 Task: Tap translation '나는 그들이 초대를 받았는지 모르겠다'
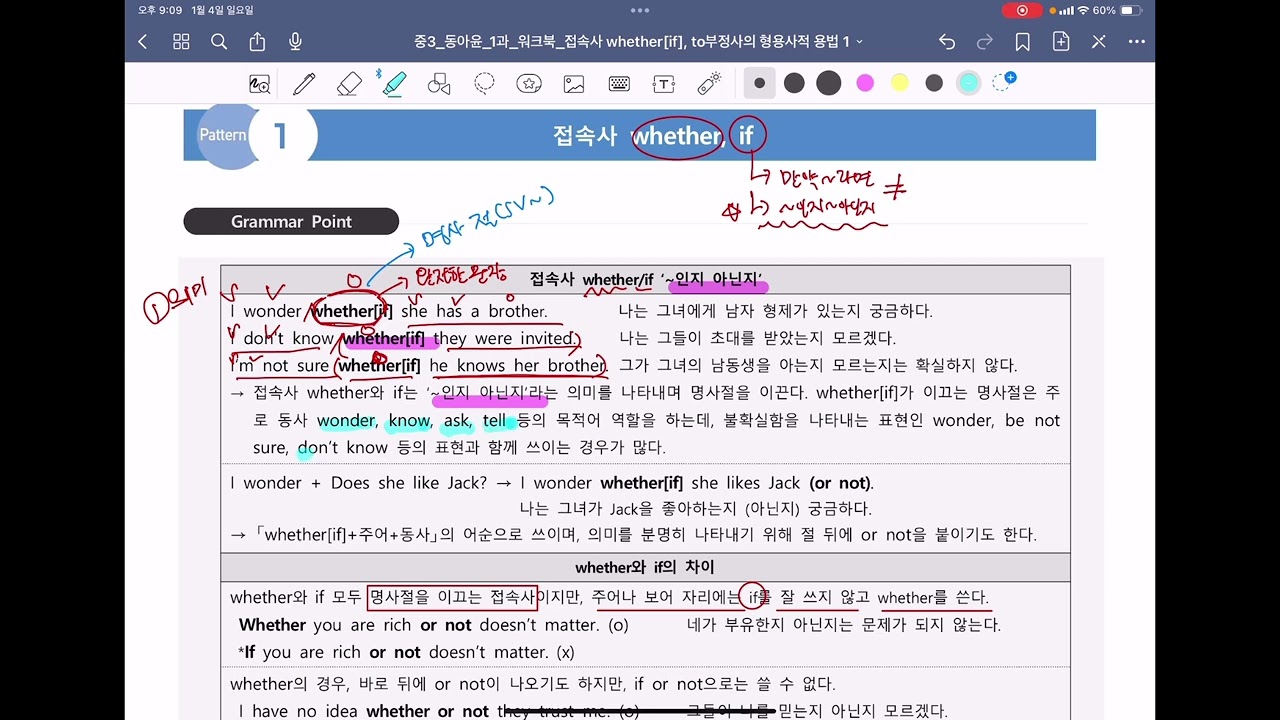coord(757,338)
